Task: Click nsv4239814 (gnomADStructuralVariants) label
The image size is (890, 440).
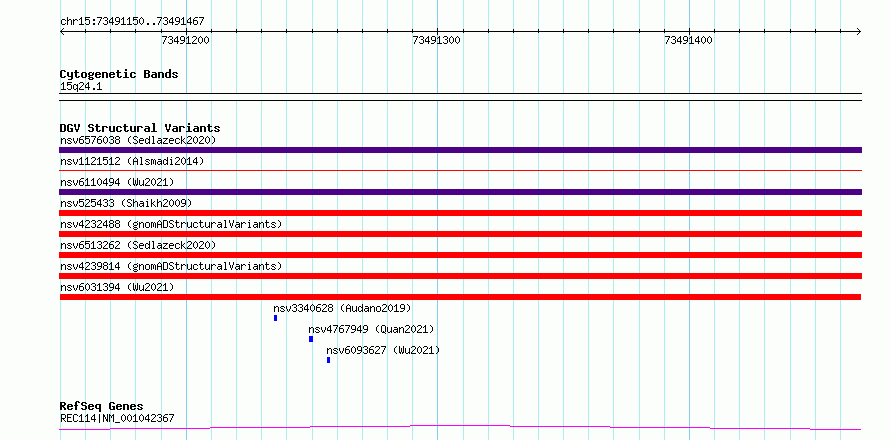Action: [x=171, y=266]
